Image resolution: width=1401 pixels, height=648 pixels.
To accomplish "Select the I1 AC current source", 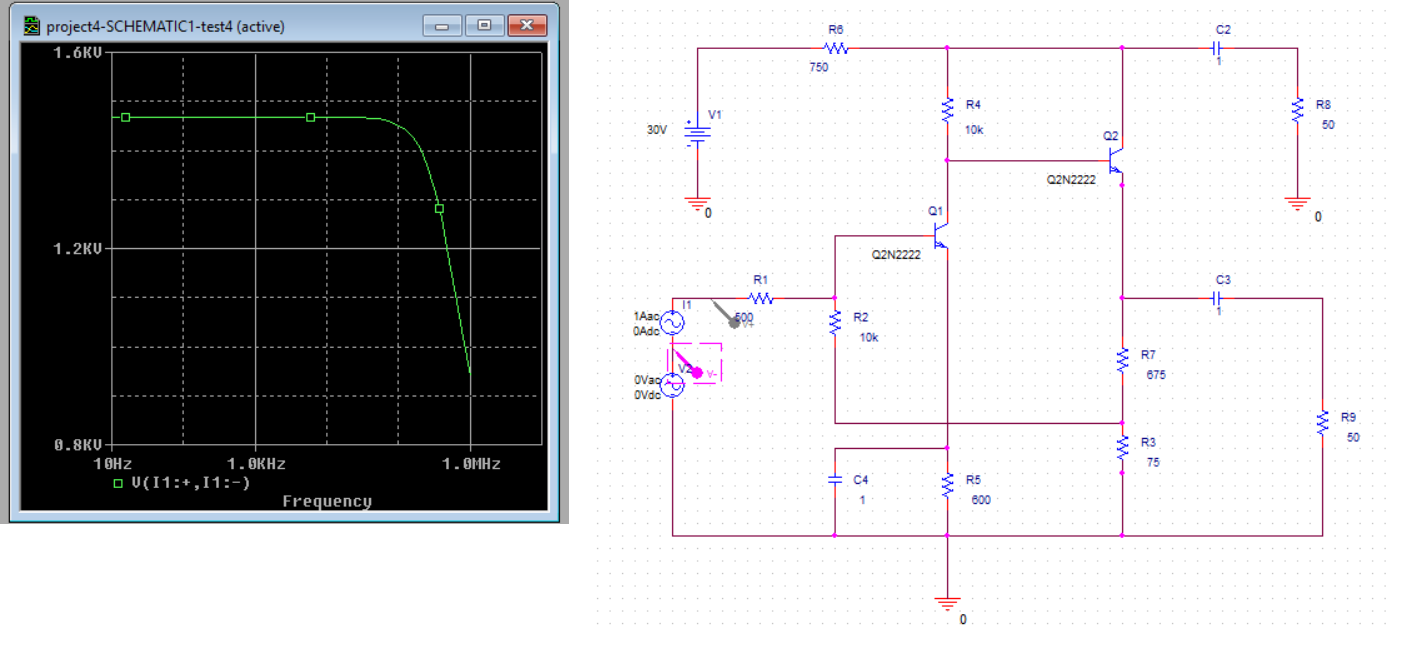I will click(671, 322).
